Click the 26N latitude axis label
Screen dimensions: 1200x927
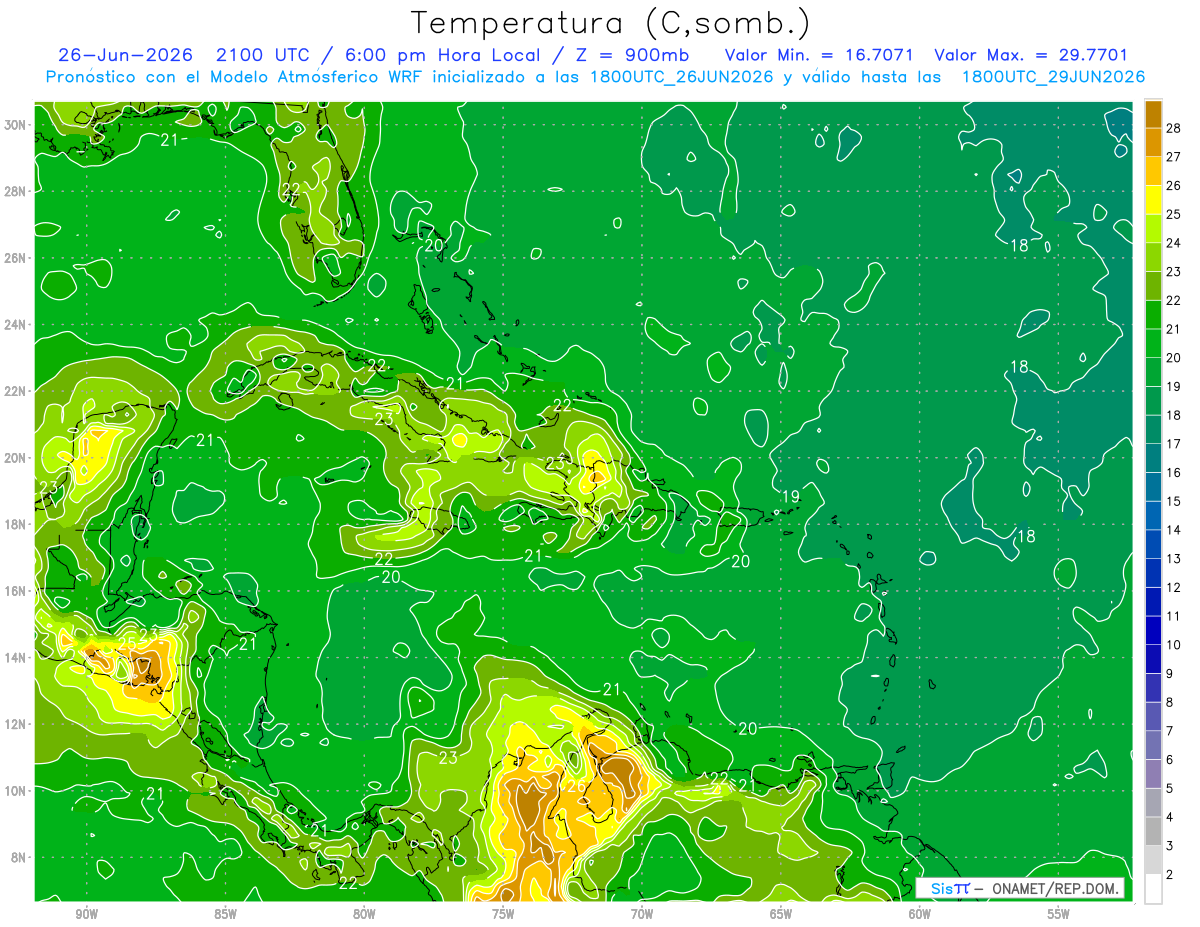point(18,258)
